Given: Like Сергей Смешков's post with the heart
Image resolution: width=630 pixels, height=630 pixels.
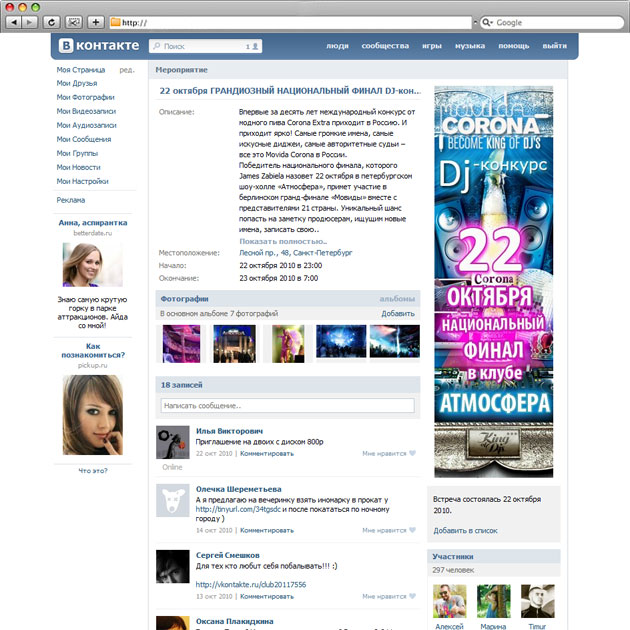Looking at the screenshot, I should pyautogui.click(x=412, y=596).
